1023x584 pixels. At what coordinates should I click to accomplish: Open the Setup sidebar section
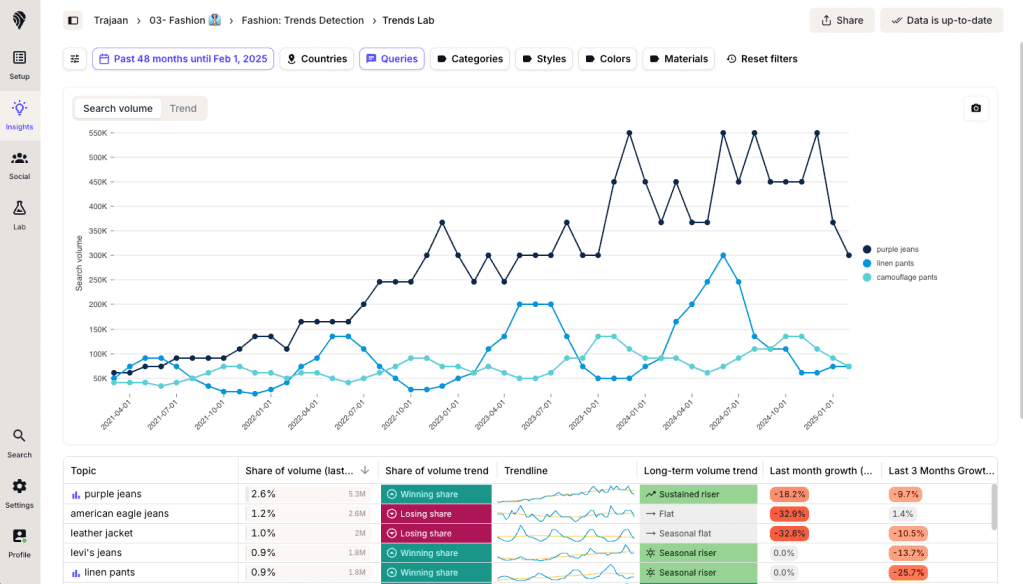[20, 65]
